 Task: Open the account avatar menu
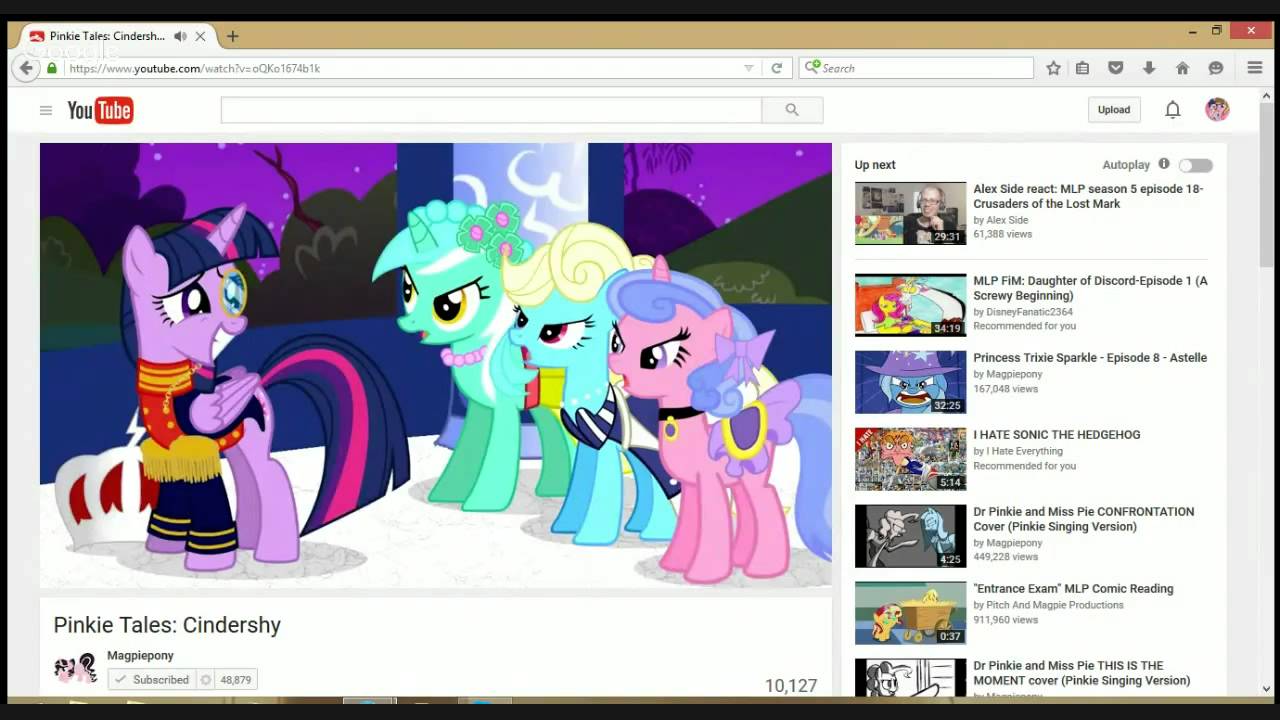(x=1217, y=110)
